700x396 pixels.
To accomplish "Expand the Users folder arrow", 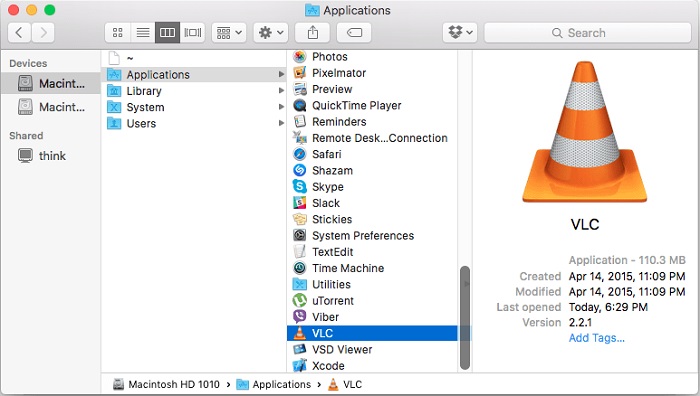I will (281, 123).
